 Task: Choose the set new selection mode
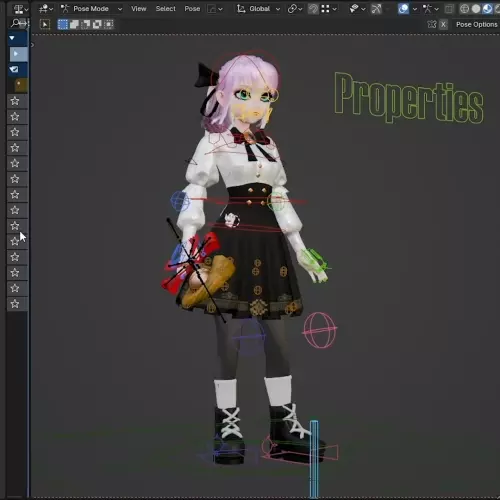point(63,24)
